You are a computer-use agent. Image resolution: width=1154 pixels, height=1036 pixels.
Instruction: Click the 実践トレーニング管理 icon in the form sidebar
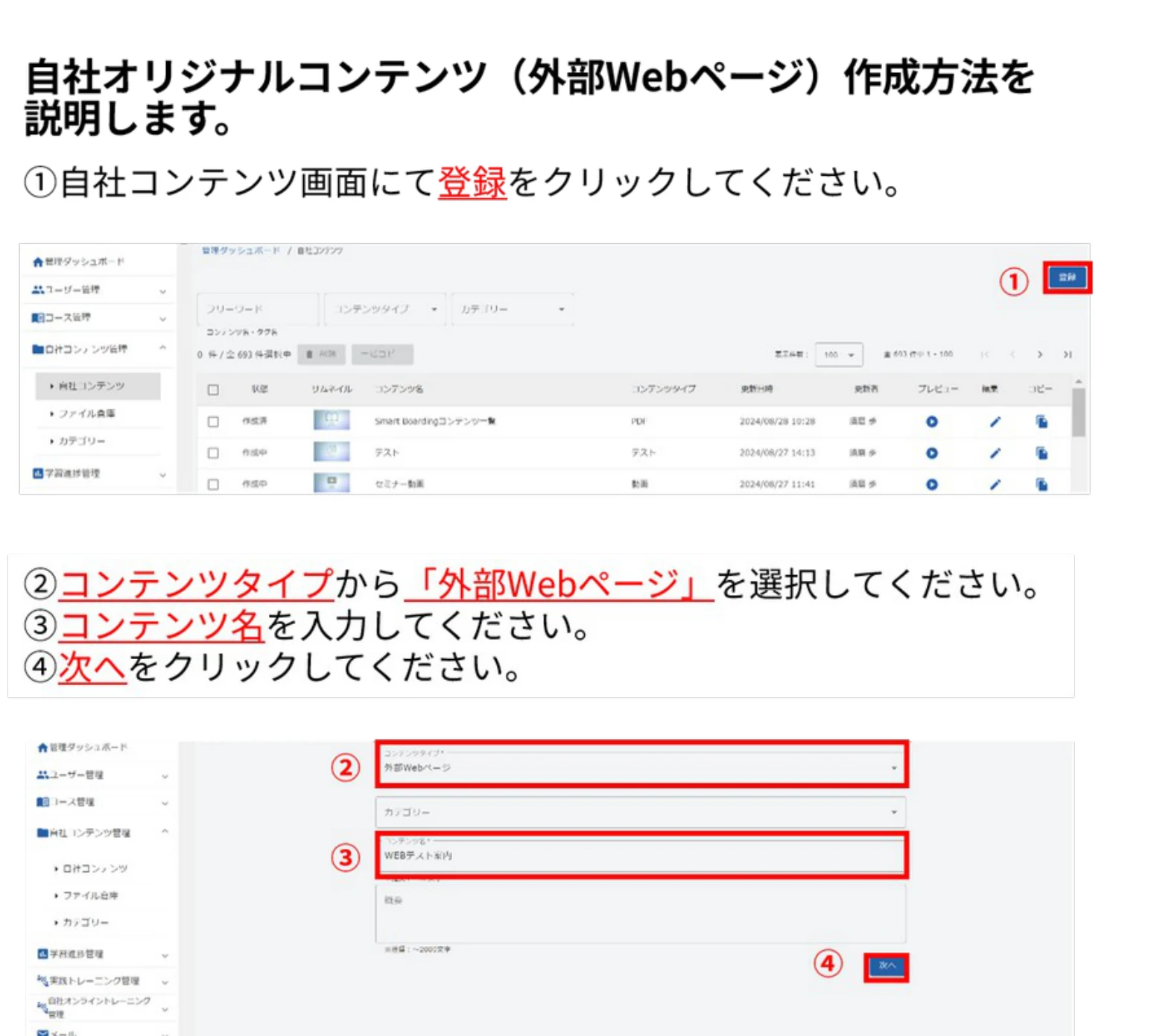point(42,980)
